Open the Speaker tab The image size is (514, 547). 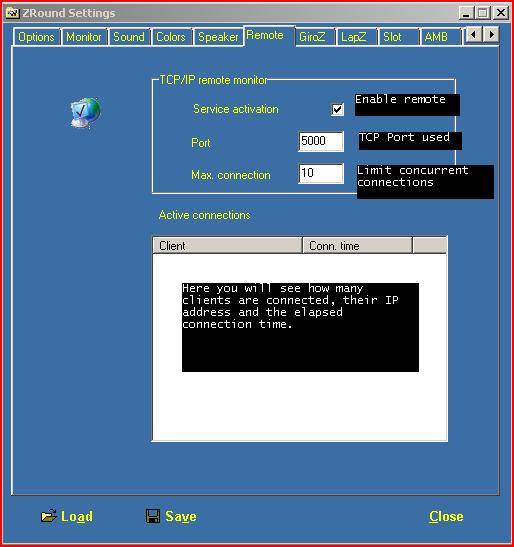point(218,37)
